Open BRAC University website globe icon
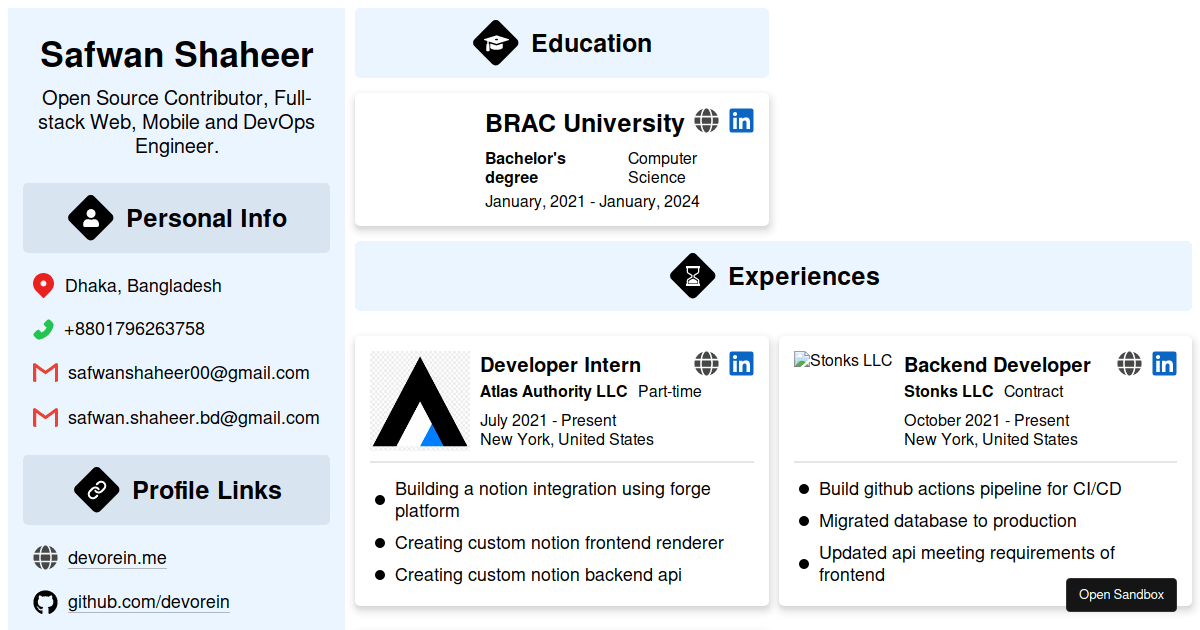The width and height of the screenshot is (1200, 630). (706, 121)
